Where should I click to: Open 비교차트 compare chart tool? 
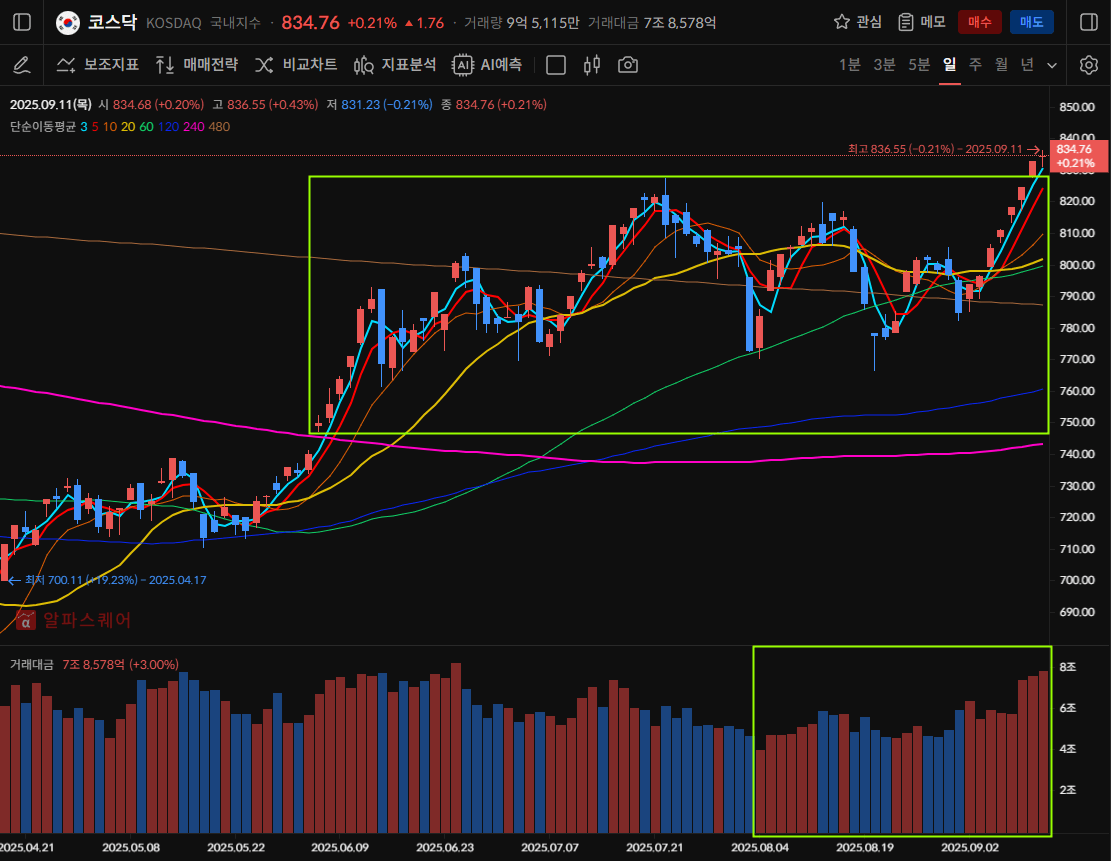click(296, 65)
